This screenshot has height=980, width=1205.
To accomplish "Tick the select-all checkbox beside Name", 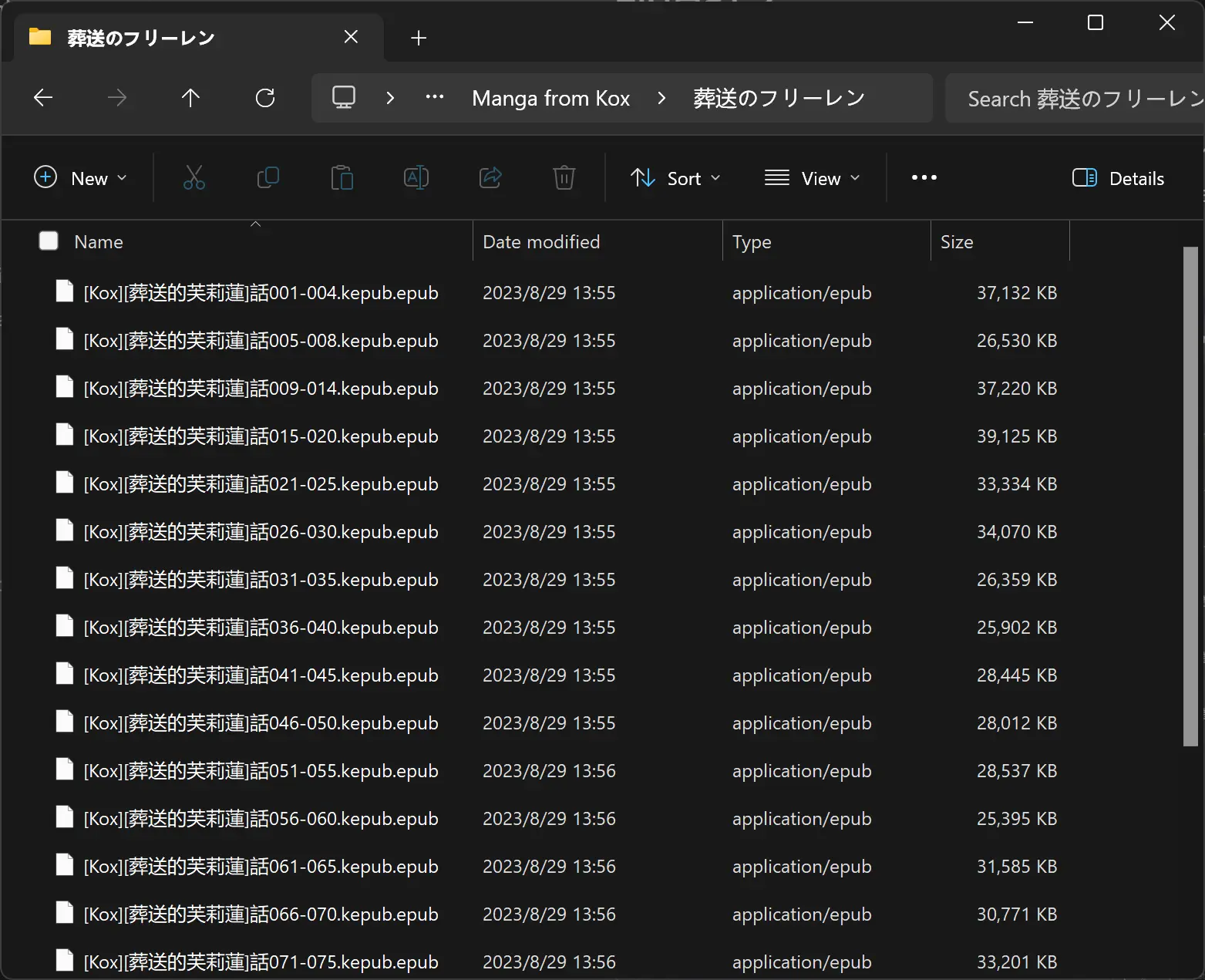I will click(49, 241).
